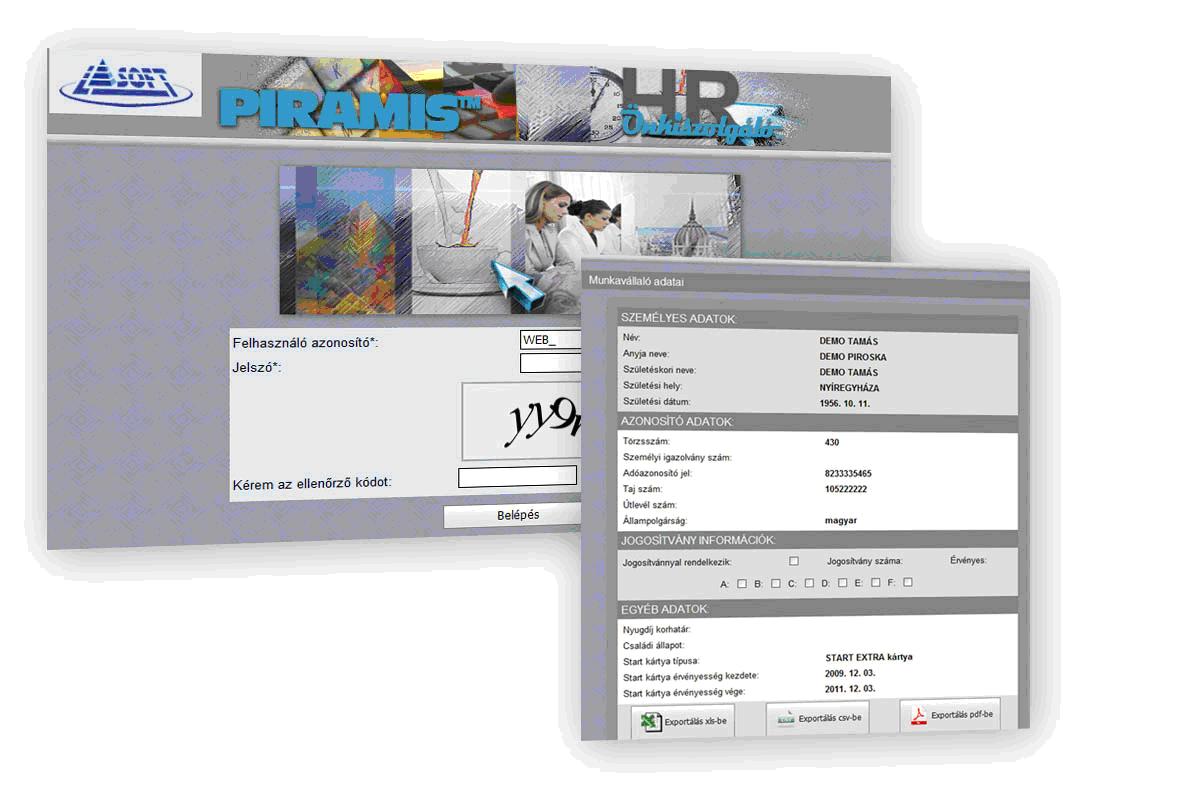The width and height of the screenshot is (1190, 805).
Task: Click Törzsszám value 430
Action: 832,442
